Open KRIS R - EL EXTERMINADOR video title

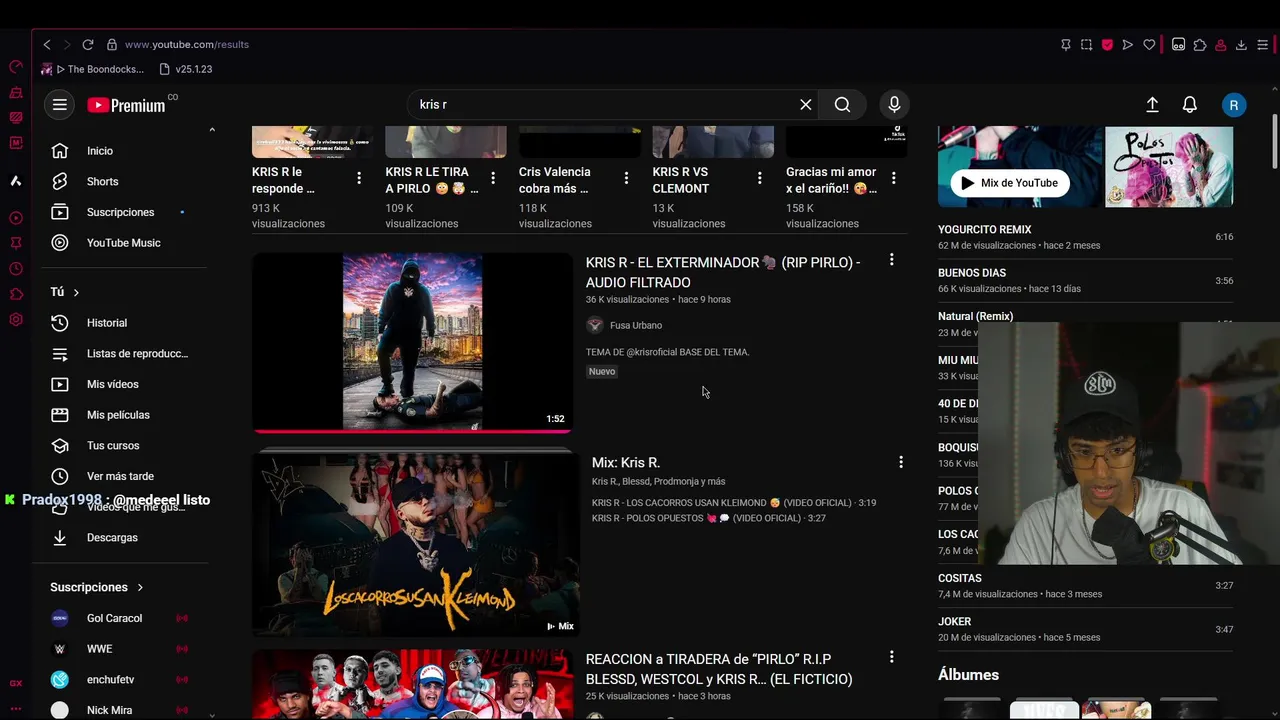[x=723, y=272]
